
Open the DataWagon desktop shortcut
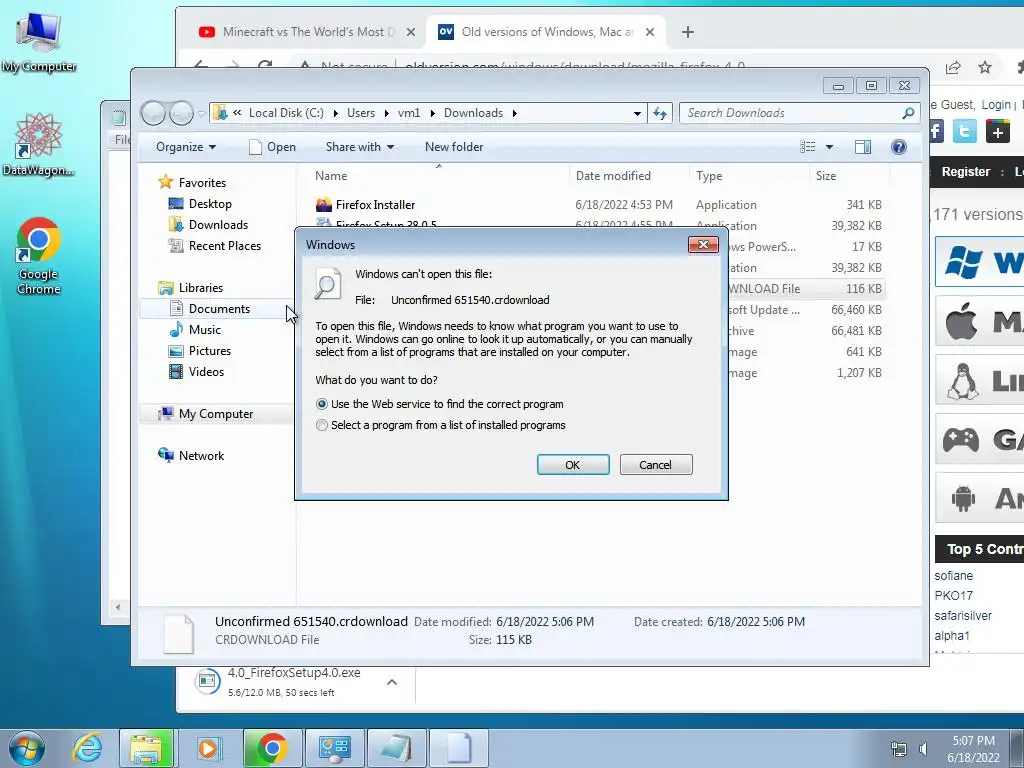(x=38, y=144)
